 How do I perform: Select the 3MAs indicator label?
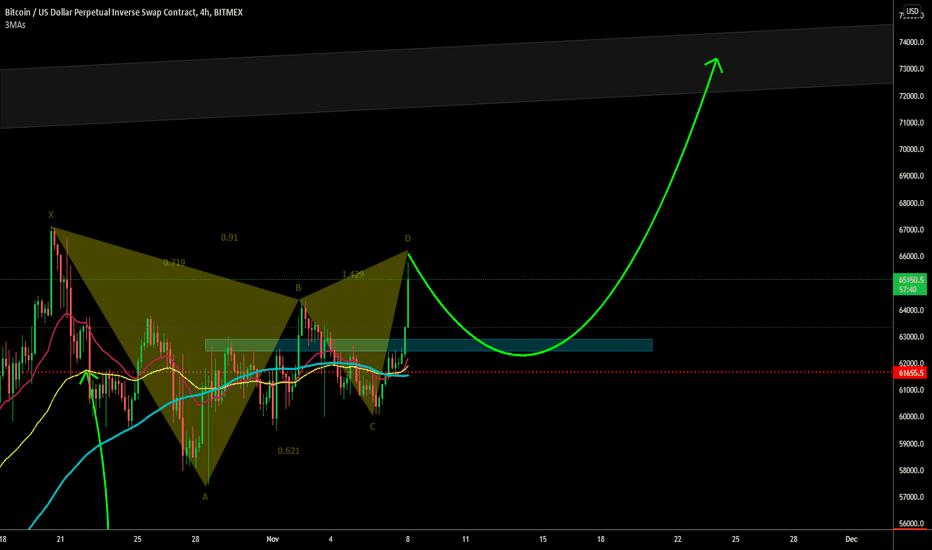point(15,25)
